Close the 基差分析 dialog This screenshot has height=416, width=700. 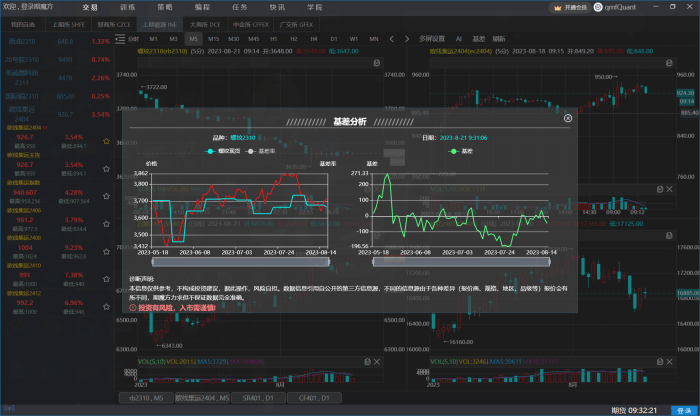568,118
